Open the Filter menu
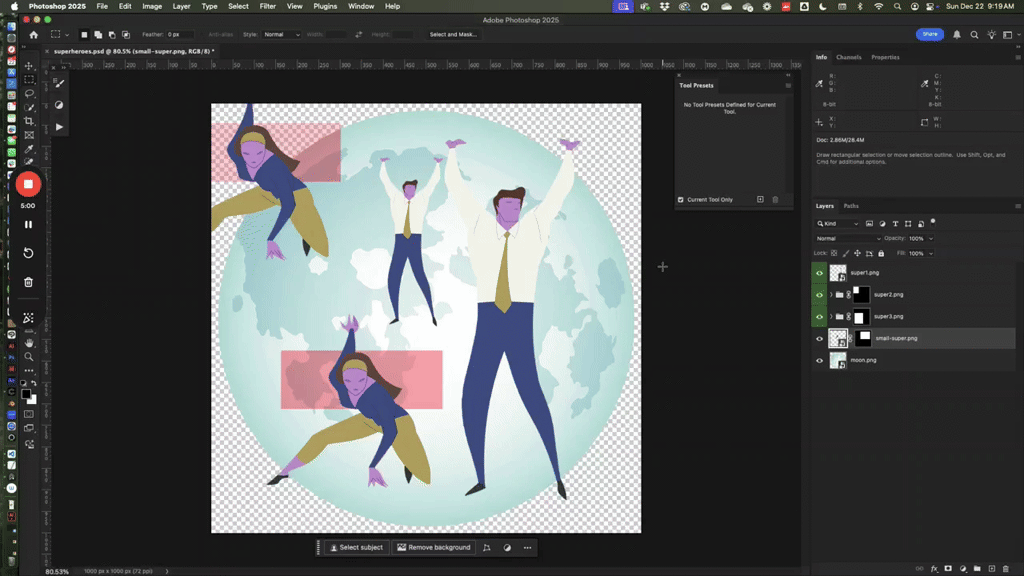1024x576 pixels. tap(267, 6)
